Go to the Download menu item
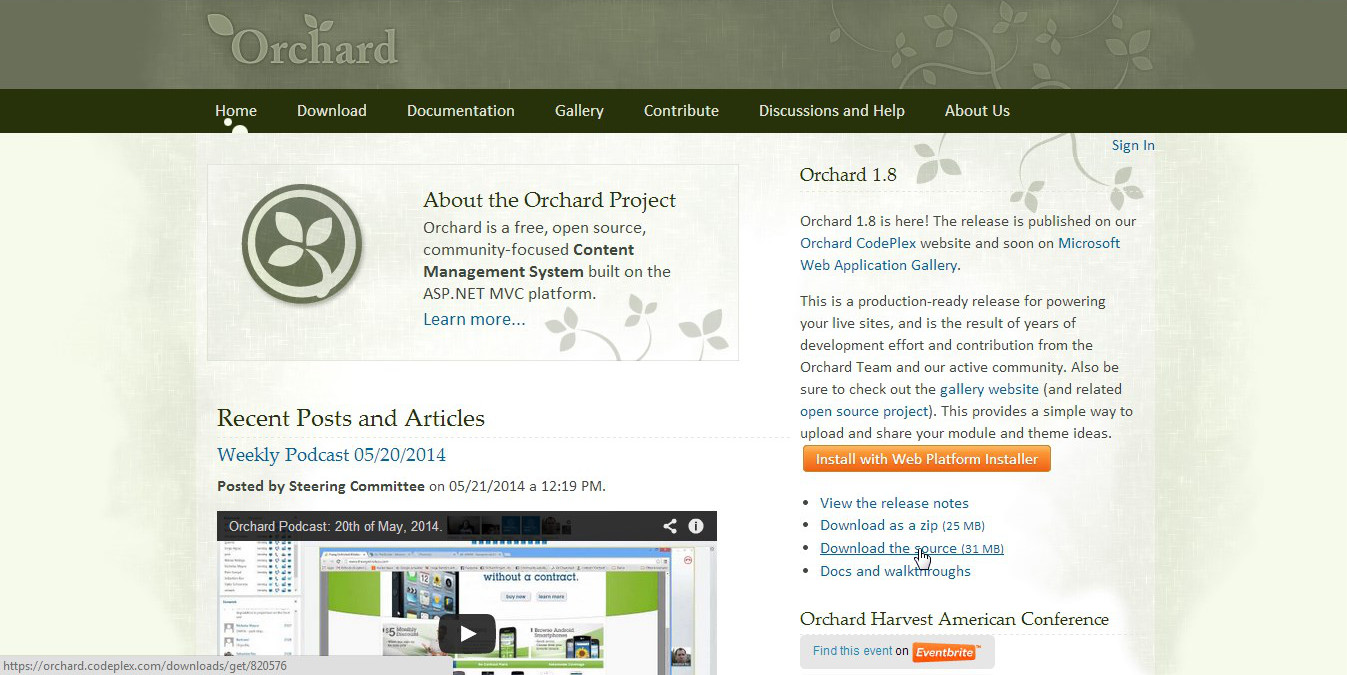This screenshot has width=1347, height=675. tap(331, 111)
